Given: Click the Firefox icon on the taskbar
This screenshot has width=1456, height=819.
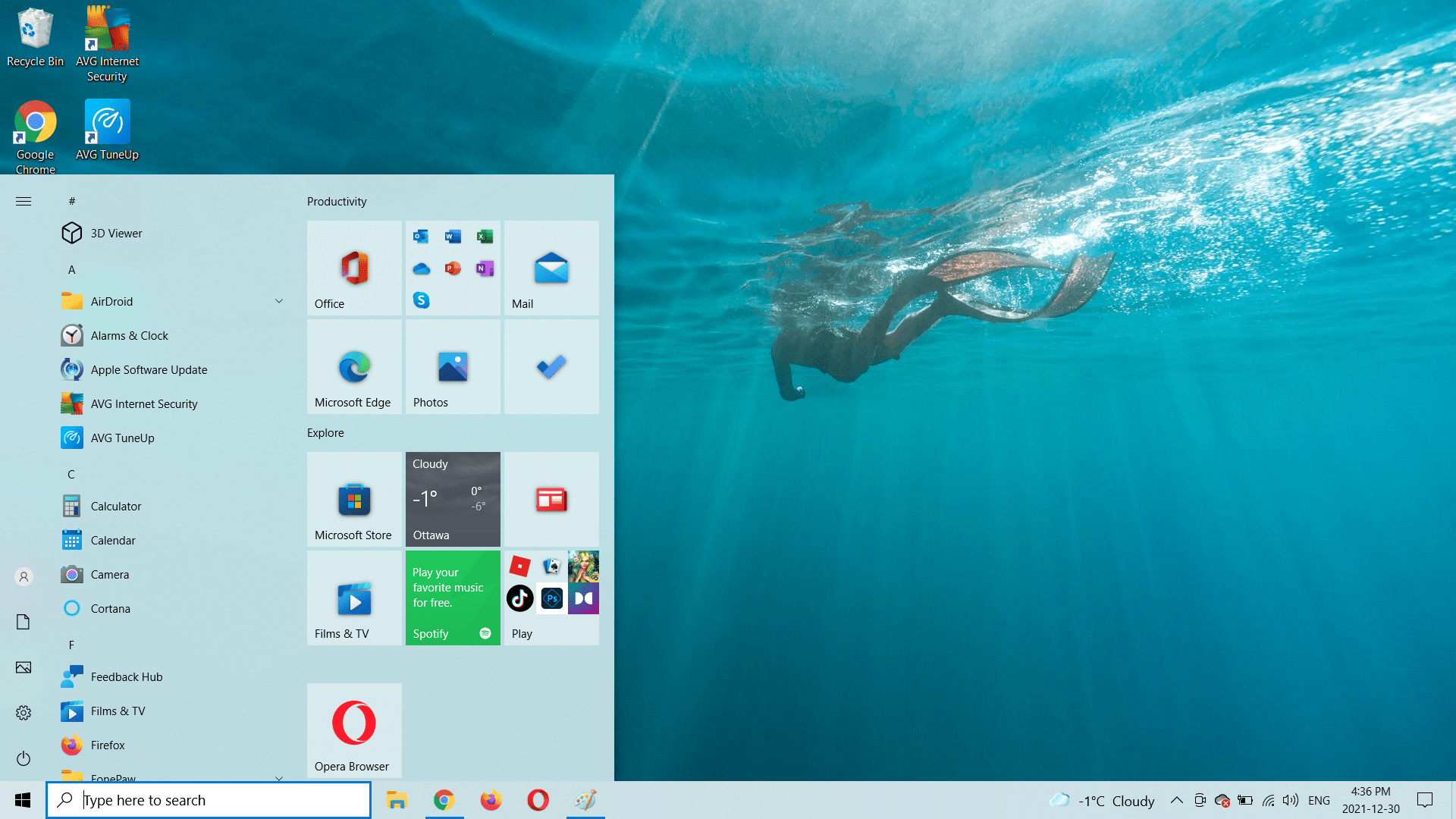Looking at the screenshot, I should [491, 800].
